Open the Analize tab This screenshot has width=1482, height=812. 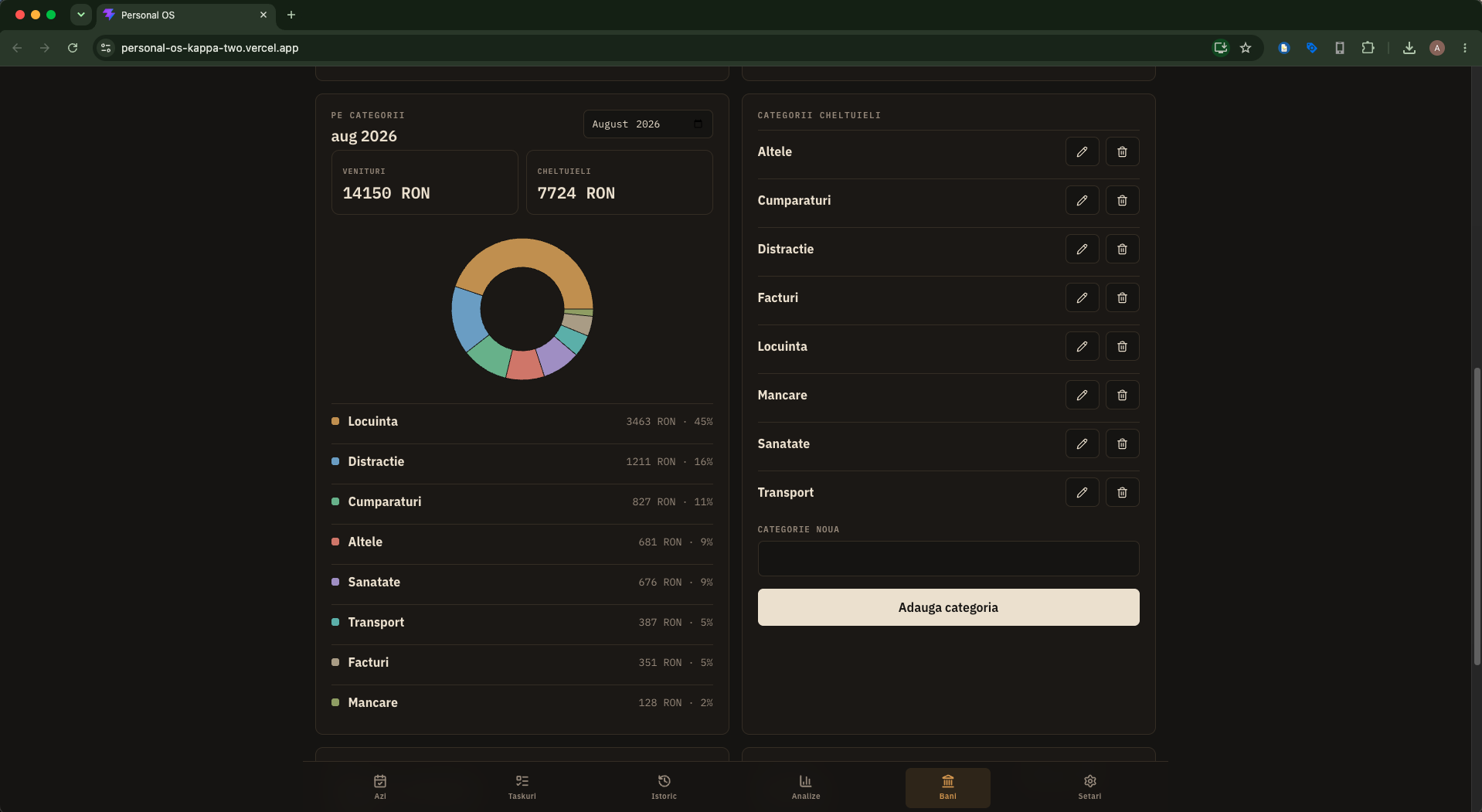(806, 787)
